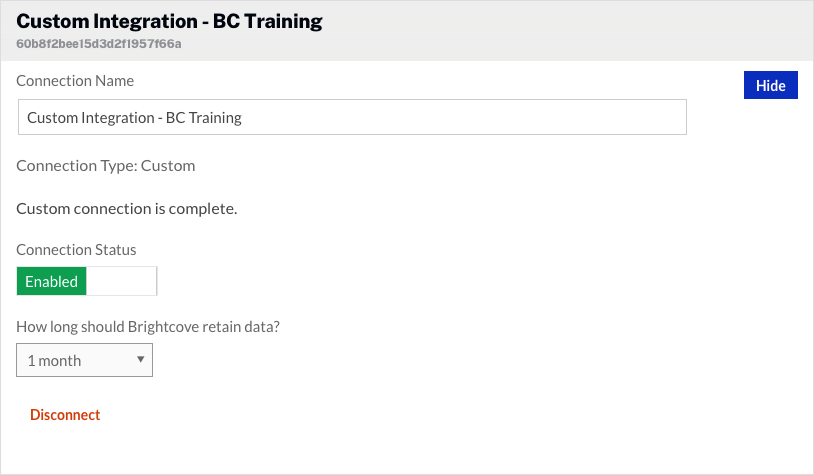Click the text inside Connection Name field
The image size is (814, 475).
coord(134,117)
